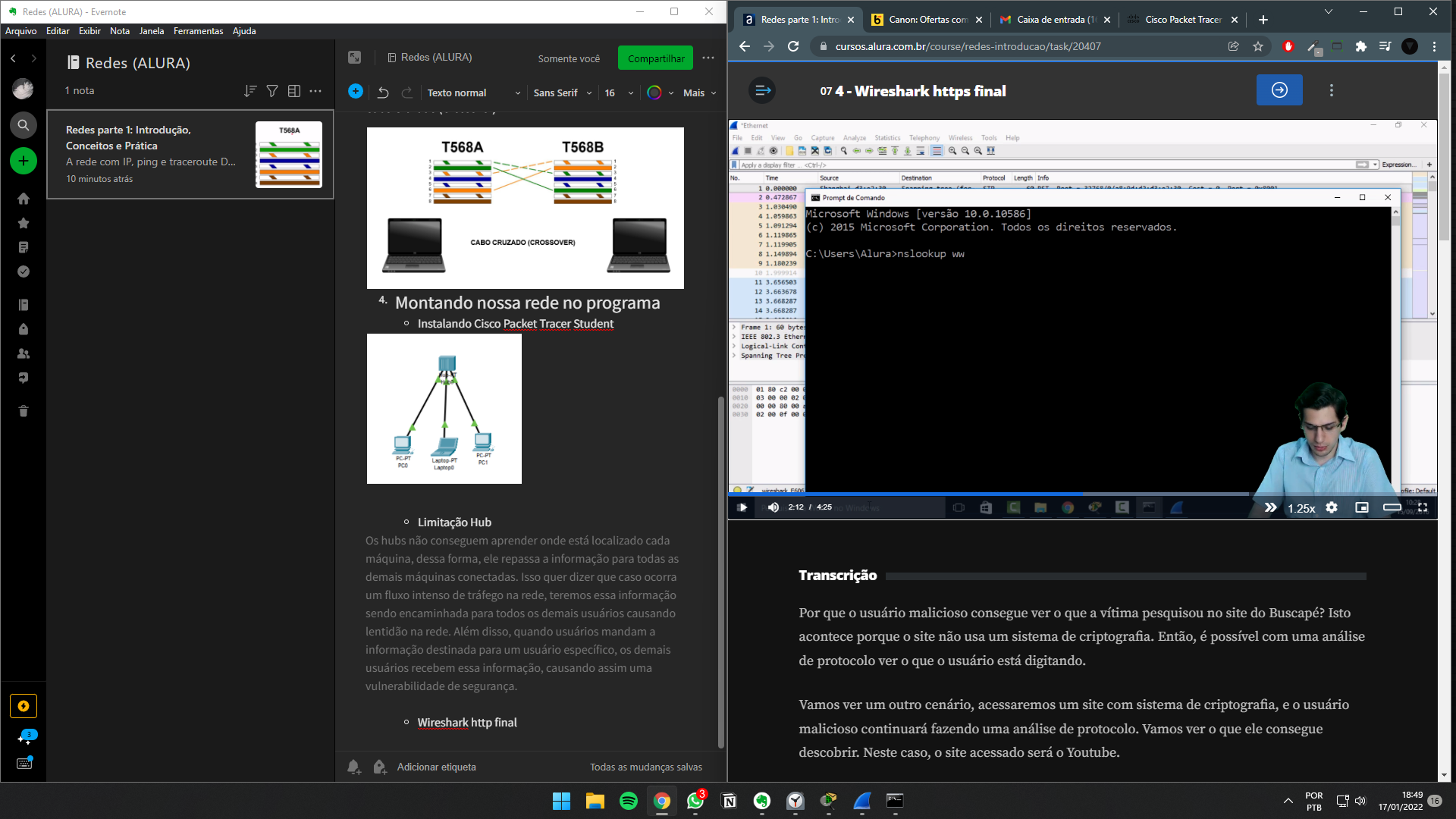The height and width of the screenshot is (819, 1456).
Task: Open Arquivo menu in Evernote
Action: (20, 31)
